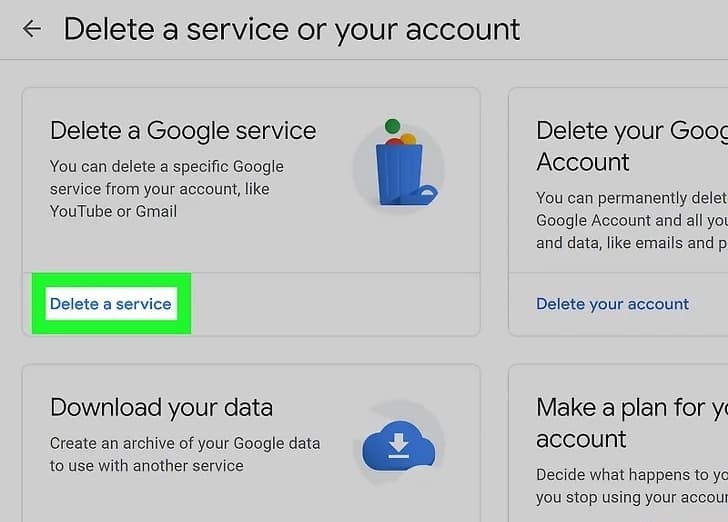The image size is (728, 522).
Task: Click the Download your data card
Action: (251, 444)
